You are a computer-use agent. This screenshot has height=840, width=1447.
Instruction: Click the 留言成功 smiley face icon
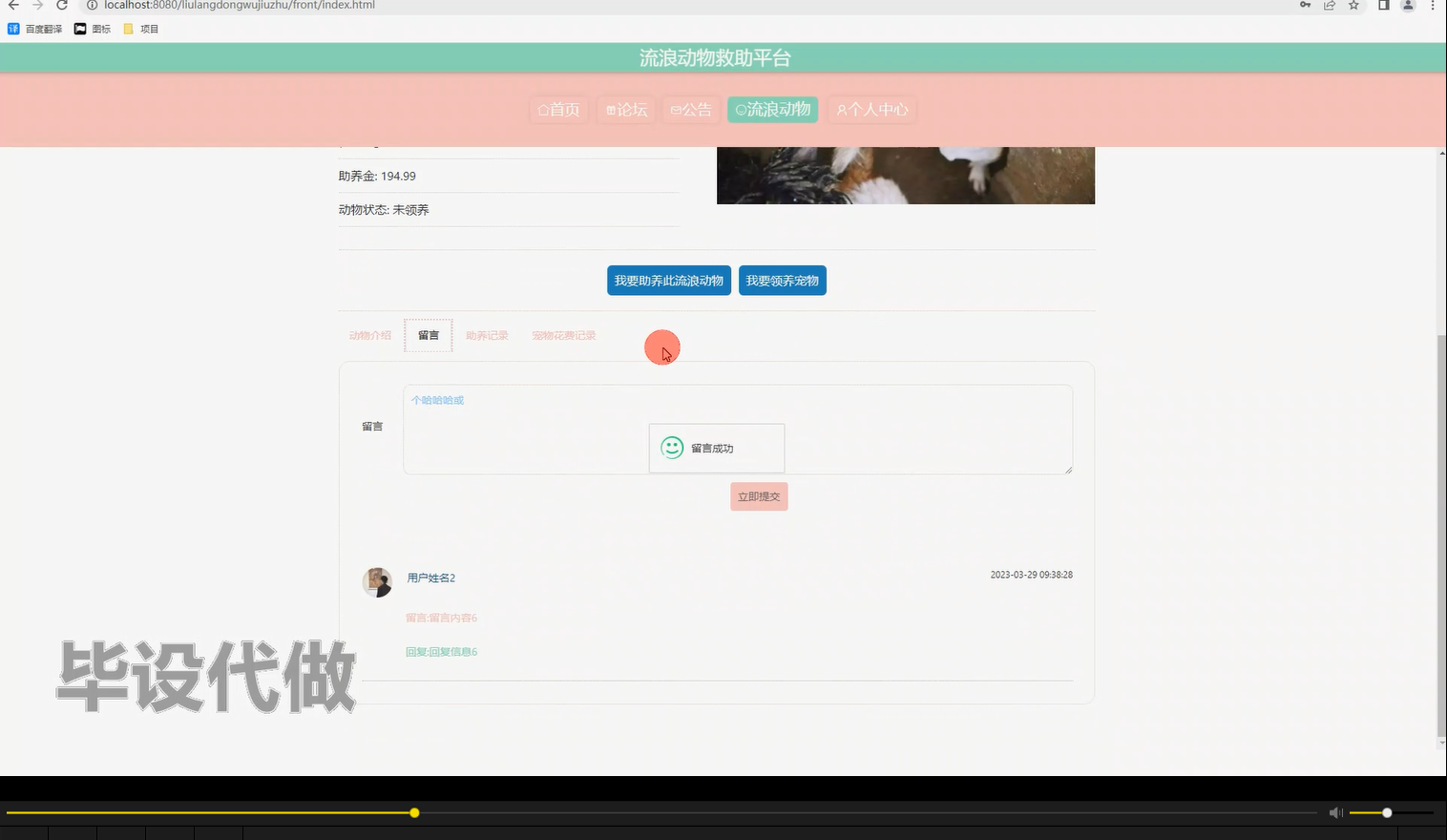pos(672,448)
